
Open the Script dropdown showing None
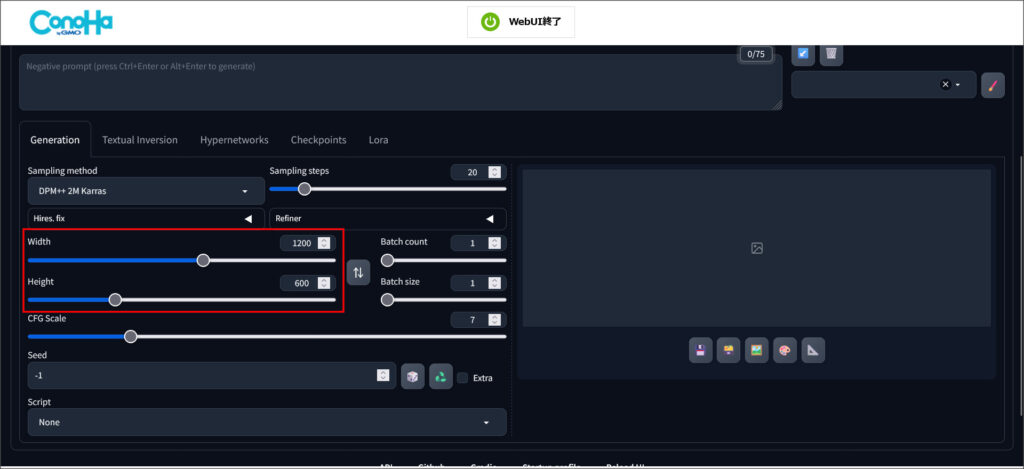(267, 422)
